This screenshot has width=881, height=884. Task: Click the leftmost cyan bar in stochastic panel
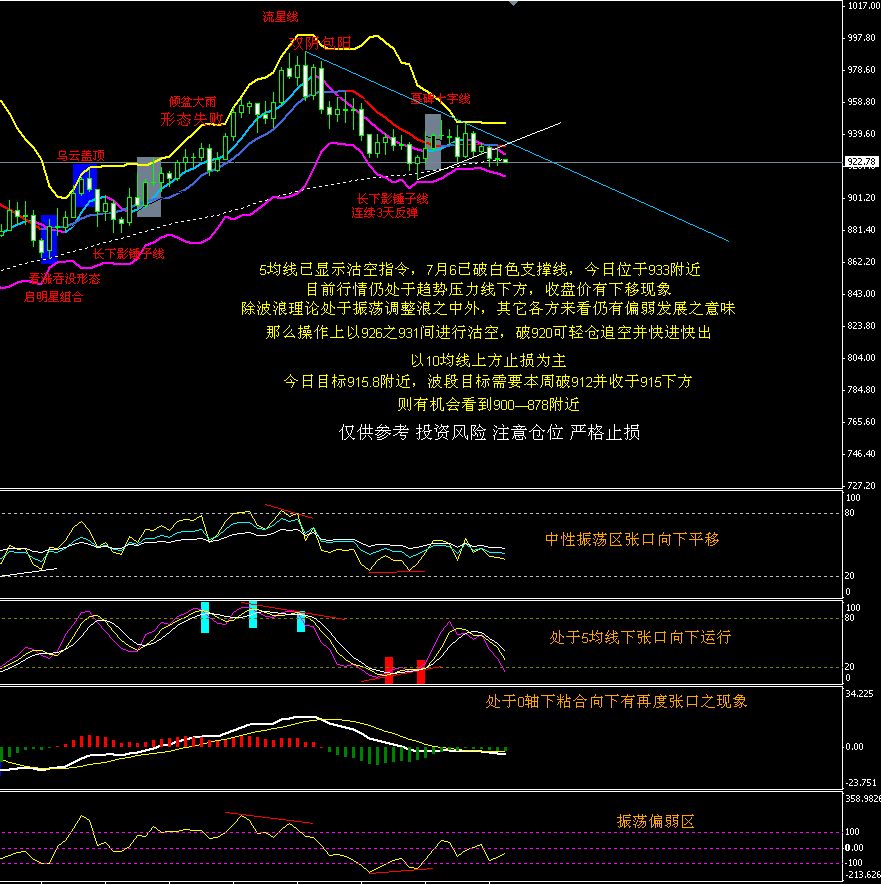[205, 617]
